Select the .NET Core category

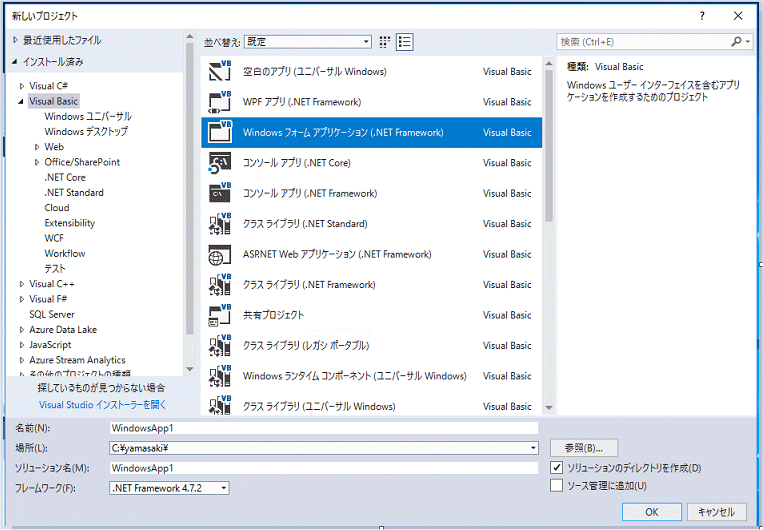[65, 177]
